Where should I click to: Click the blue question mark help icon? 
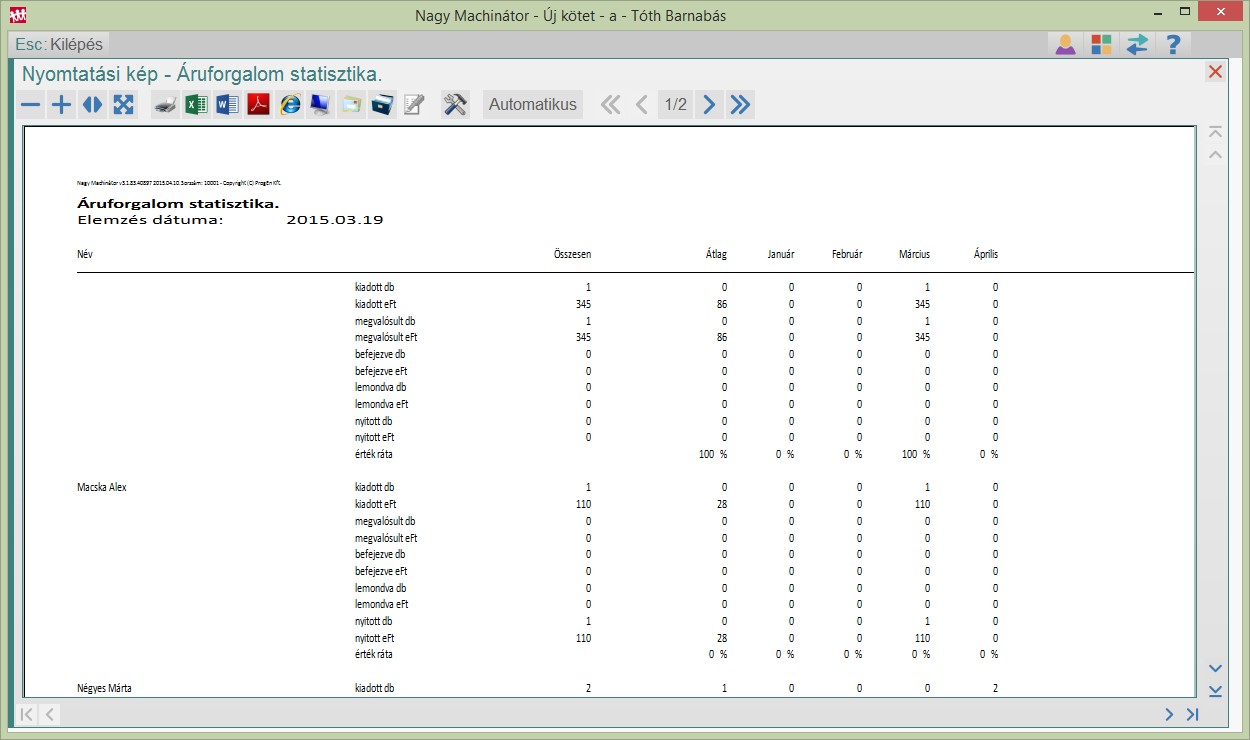pos(1174,45)
